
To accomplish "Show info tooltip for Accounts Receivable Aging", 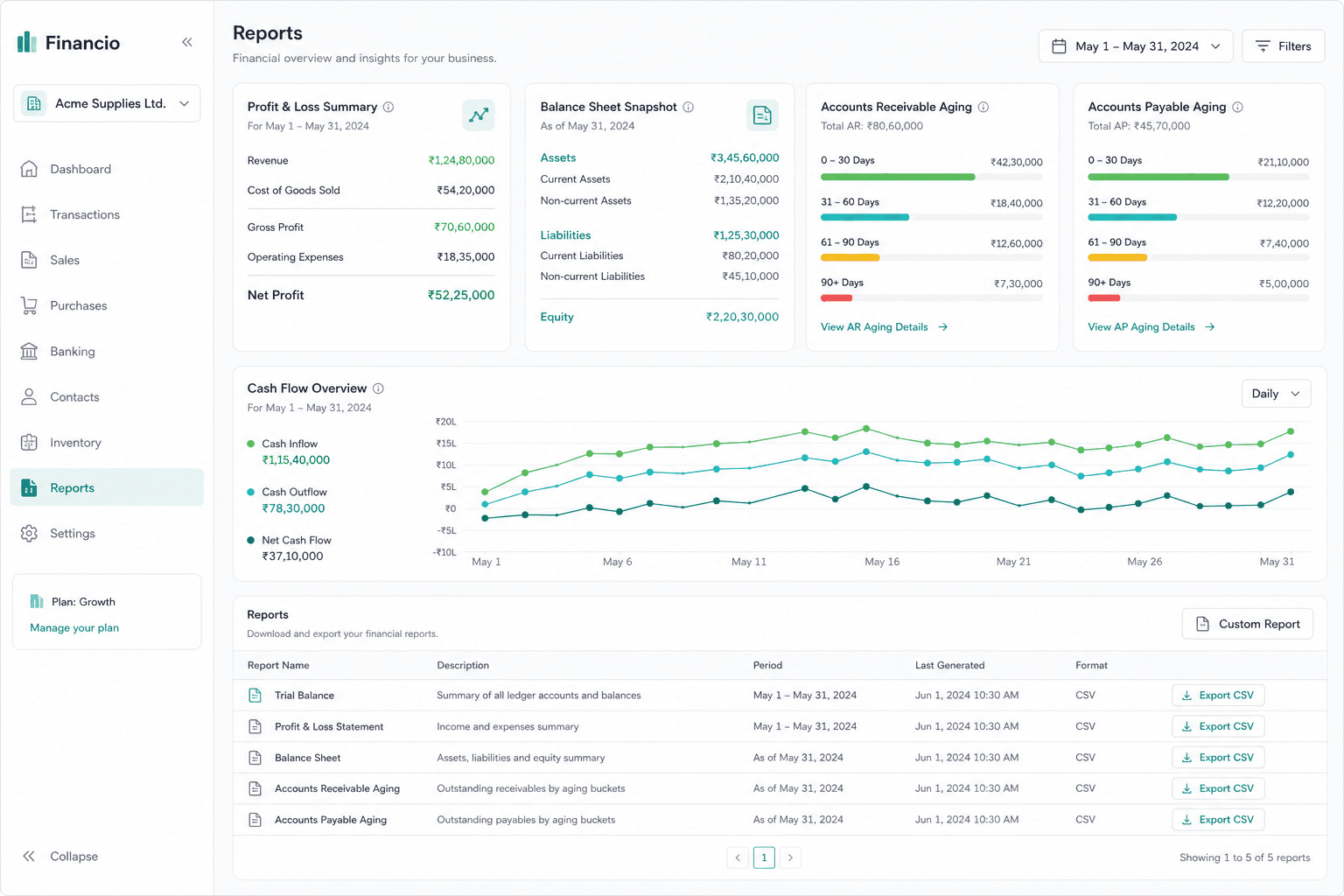I will coord(983,107).
